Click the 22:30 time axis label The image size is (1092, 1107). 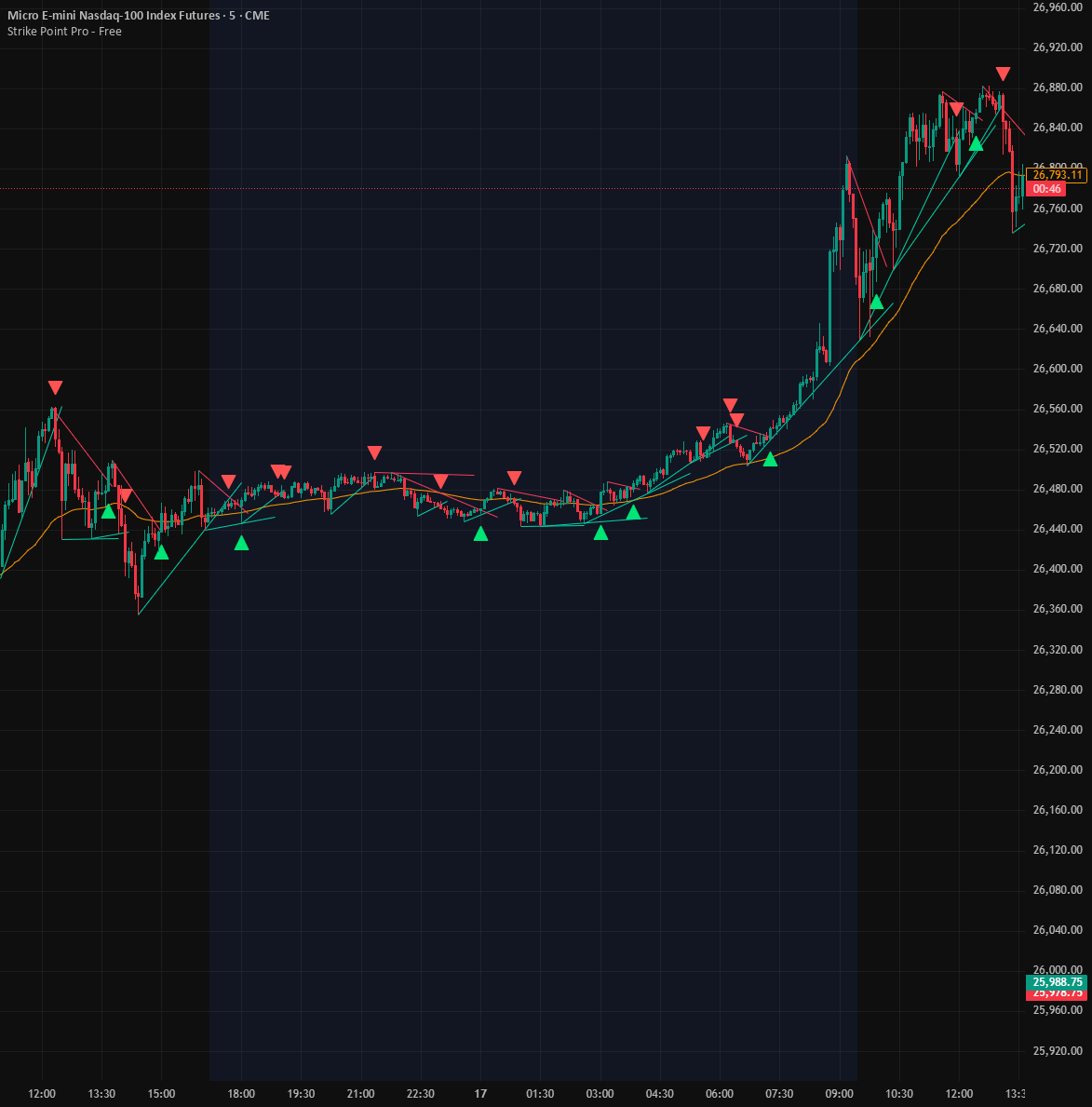coord(421,1094)
